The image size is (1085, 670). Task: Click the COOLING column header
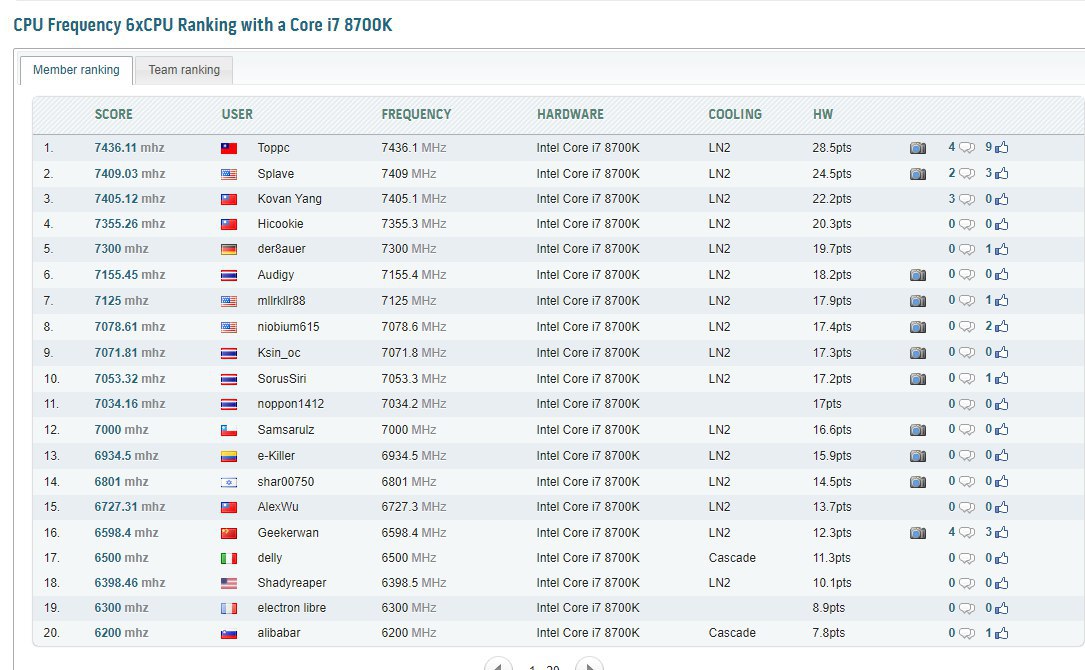point(735,114)
